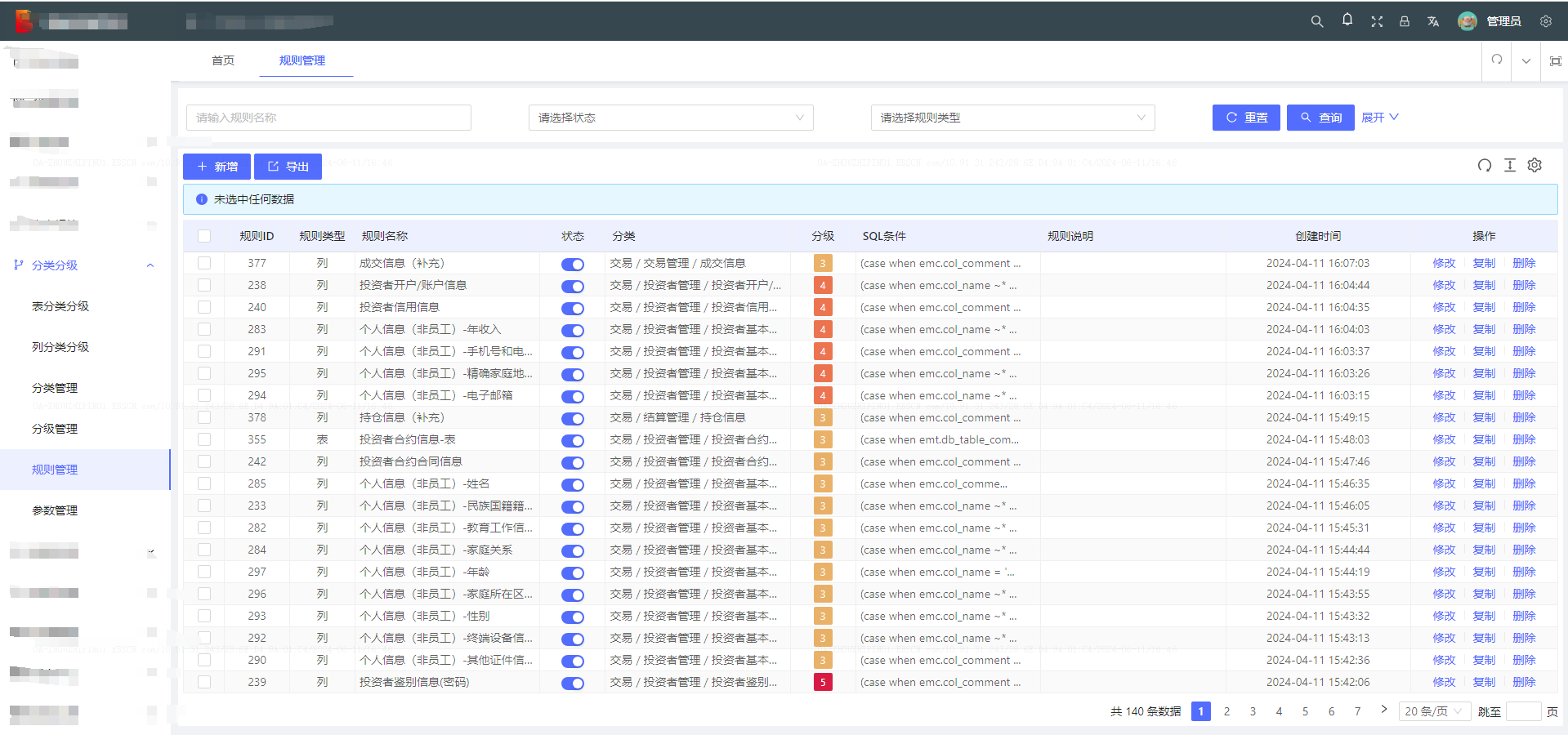Viewport: 1568px width, 735px height.
Task: Check the row with rule ID 238
Action: 204,285
